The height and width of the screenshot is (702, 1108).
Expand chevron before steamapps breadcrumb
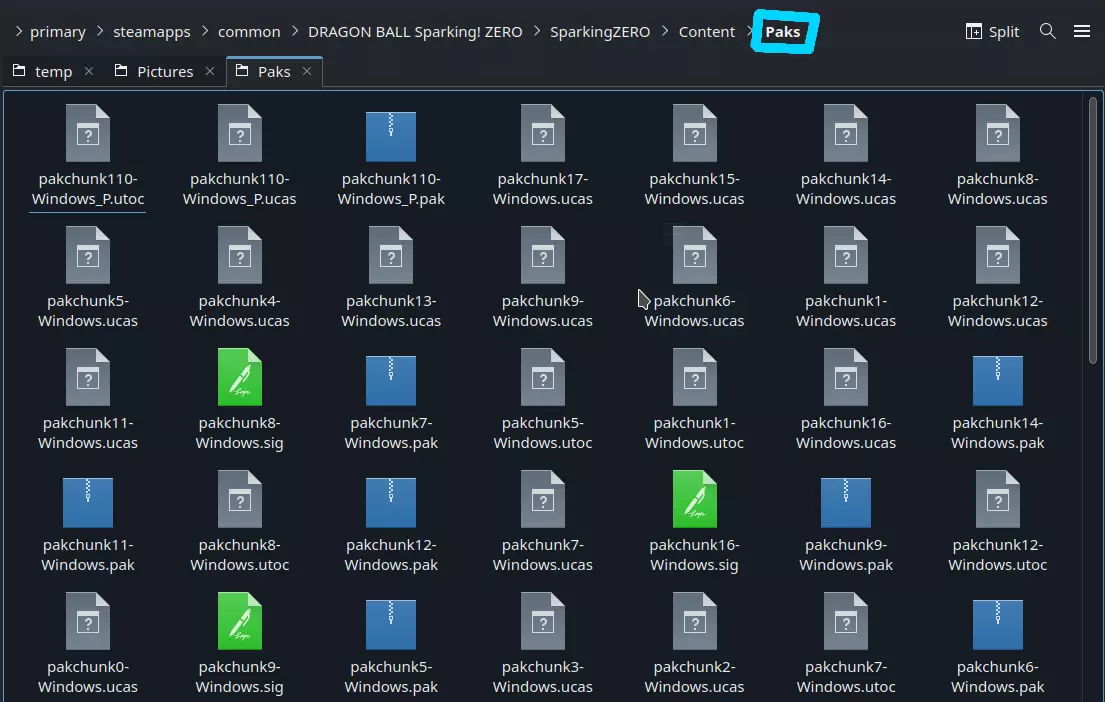click(100, 31)
